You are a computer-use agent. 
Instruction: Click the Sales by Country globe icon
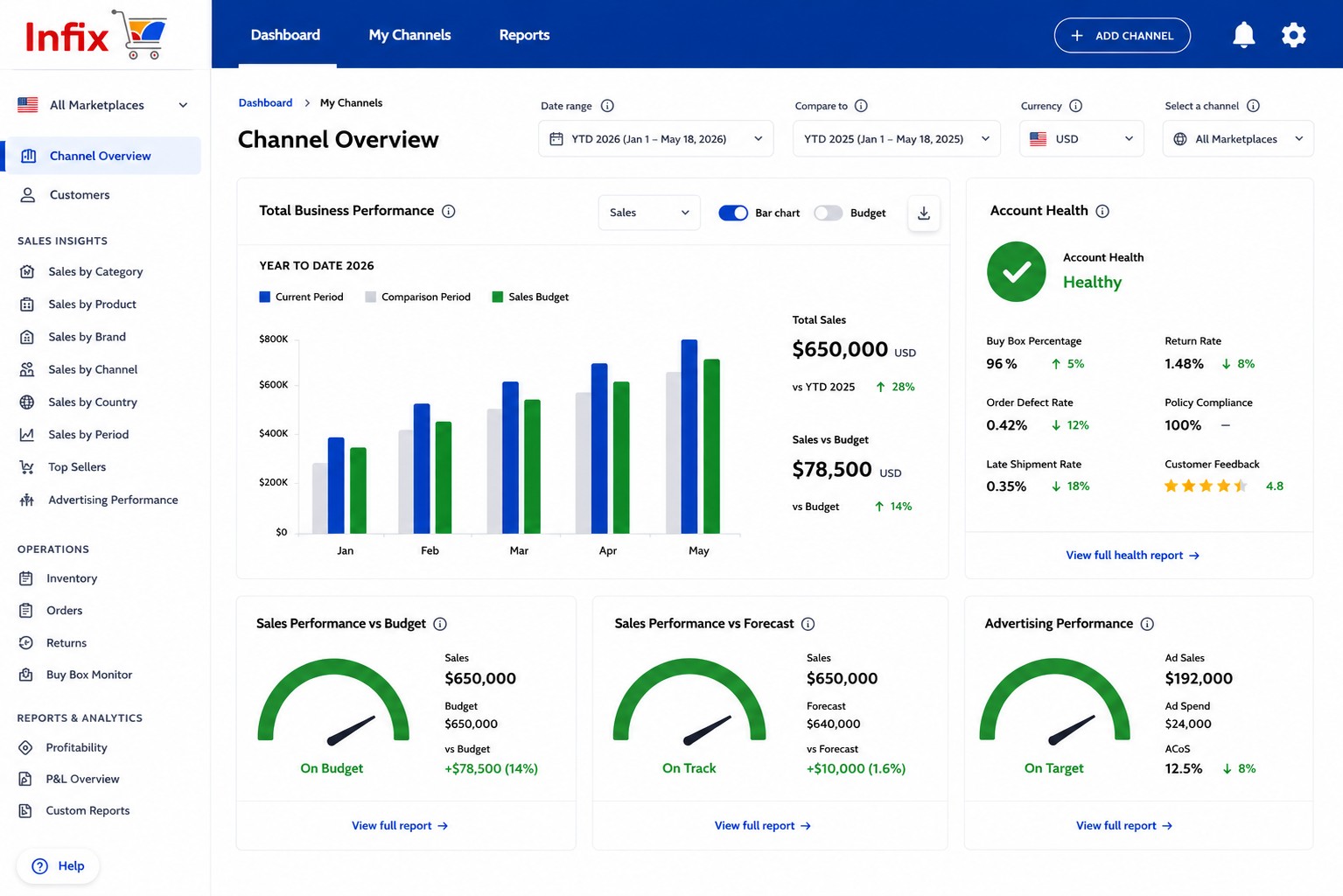[x=27, y=402]
